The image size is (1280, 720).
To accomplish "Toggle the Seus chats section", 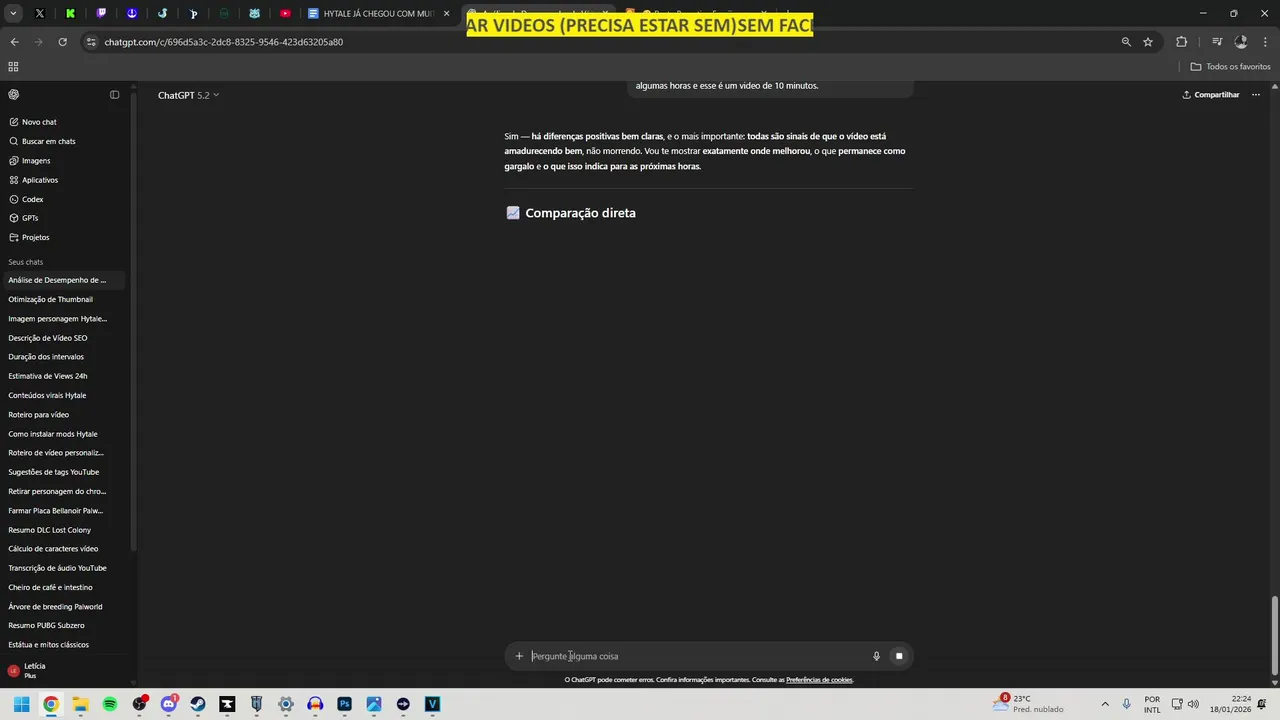I will [x=26, y=262].
